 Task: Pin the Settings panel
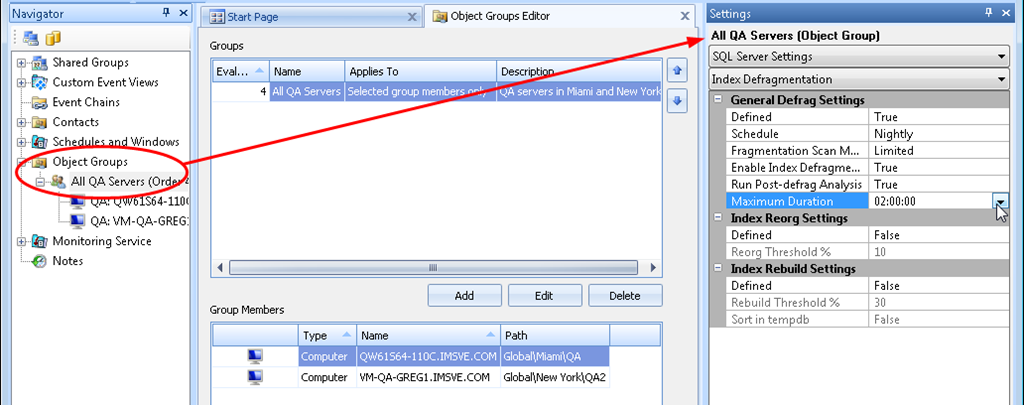(x=989, y=12)
